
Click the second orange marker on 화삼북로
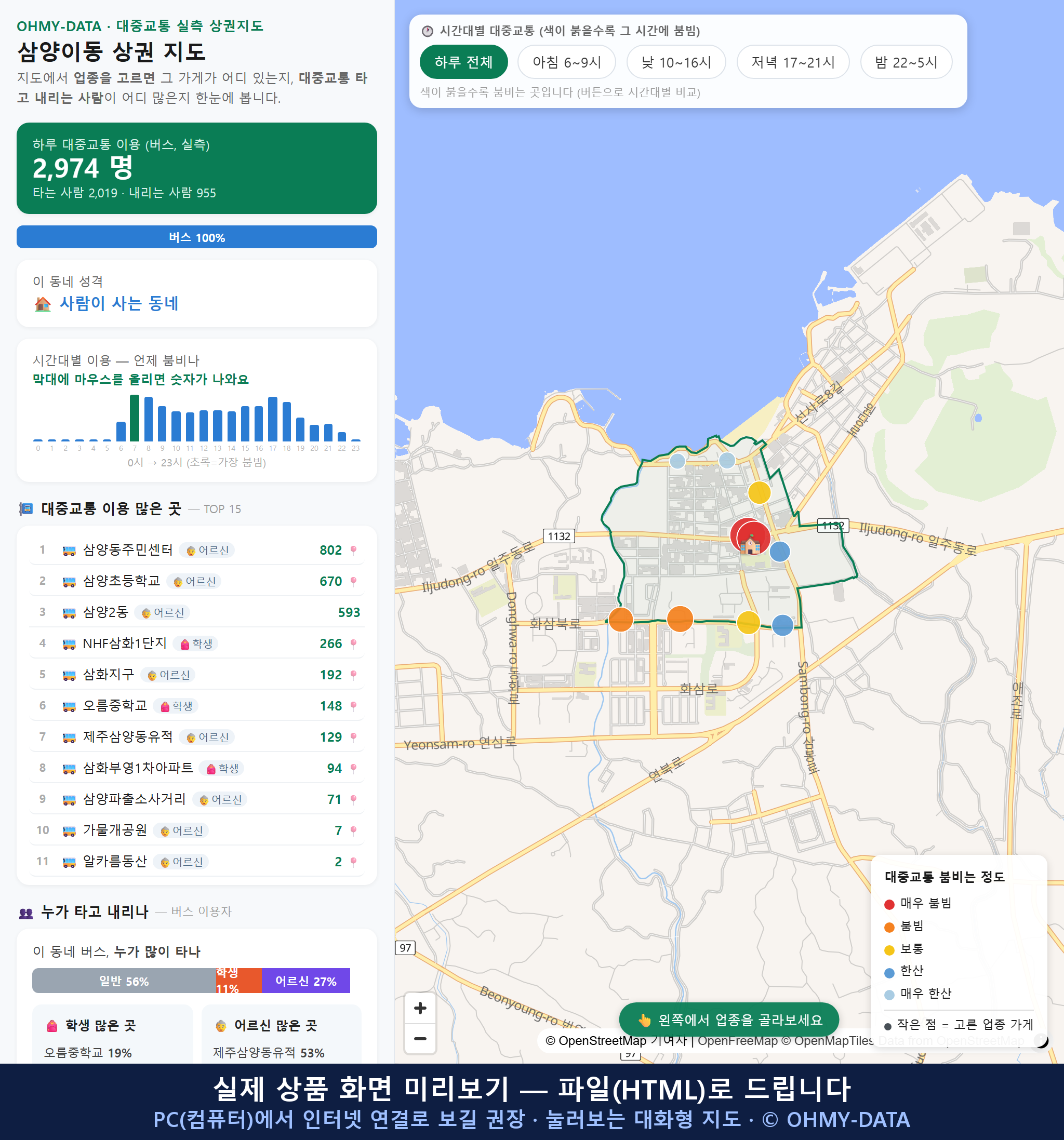680,619
